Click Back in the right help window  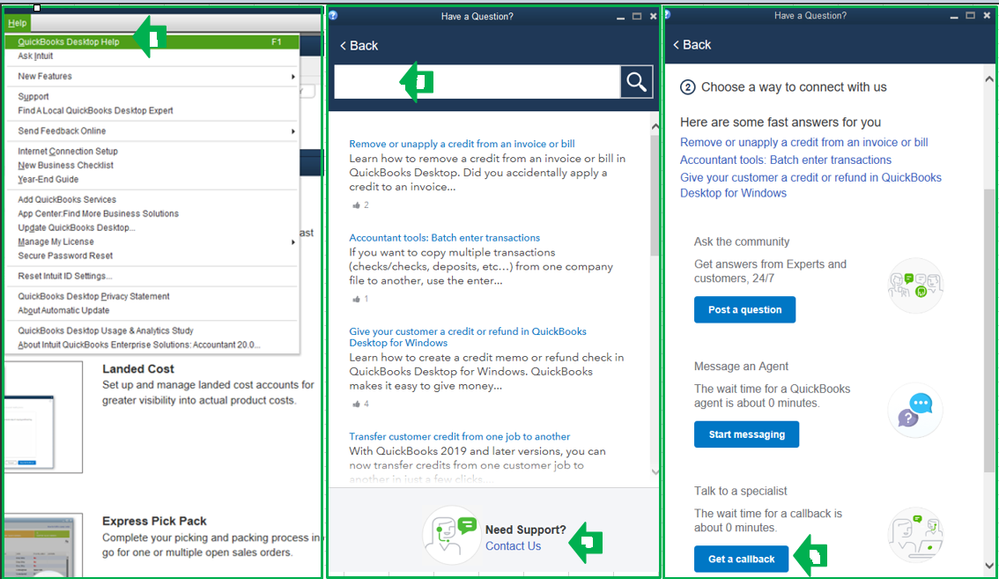point(692,45)
